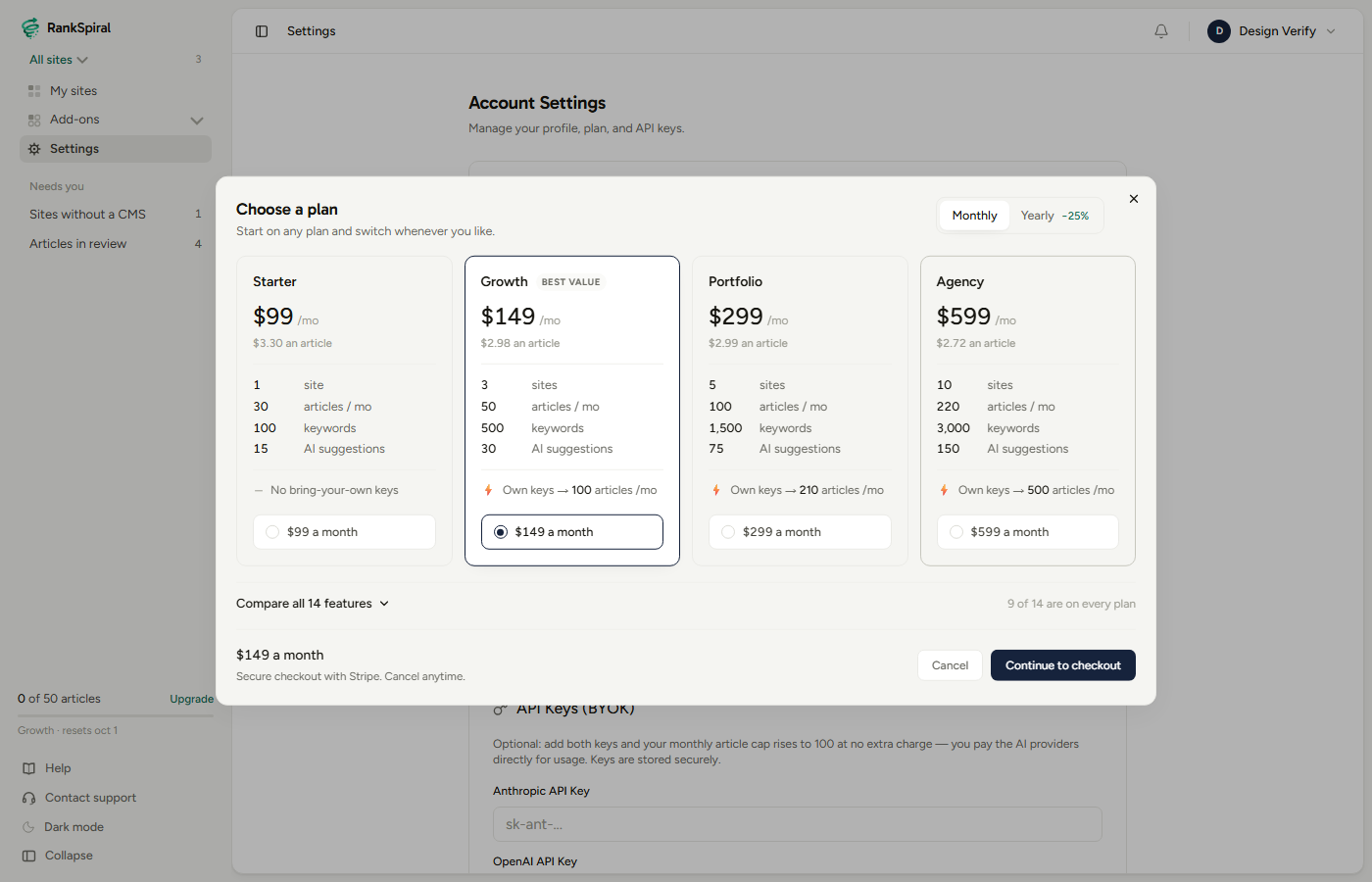Select the $299 a month radio option

point(800,532)
